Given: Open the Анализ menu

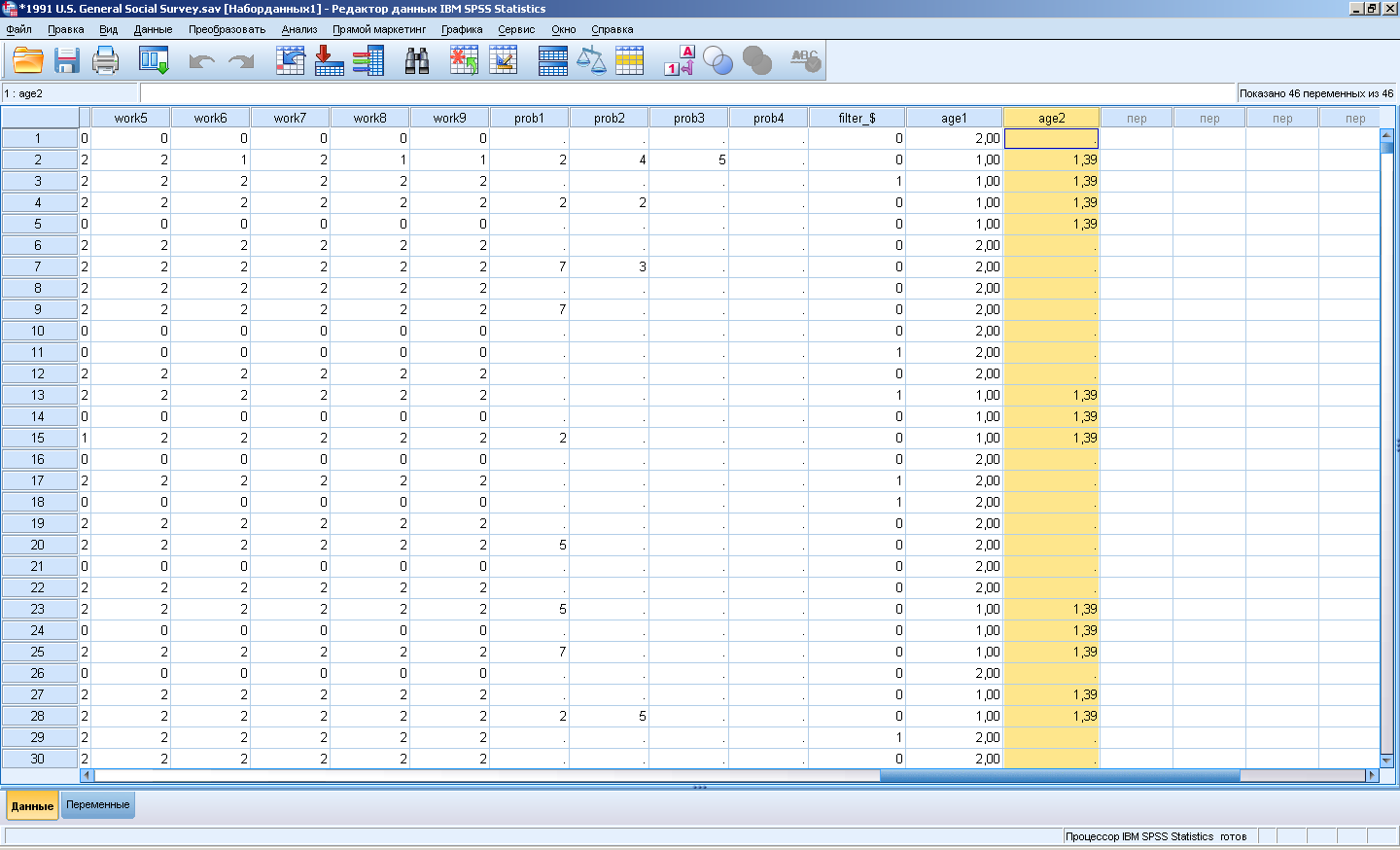Looking at the screenshot, I should (299, 29).
